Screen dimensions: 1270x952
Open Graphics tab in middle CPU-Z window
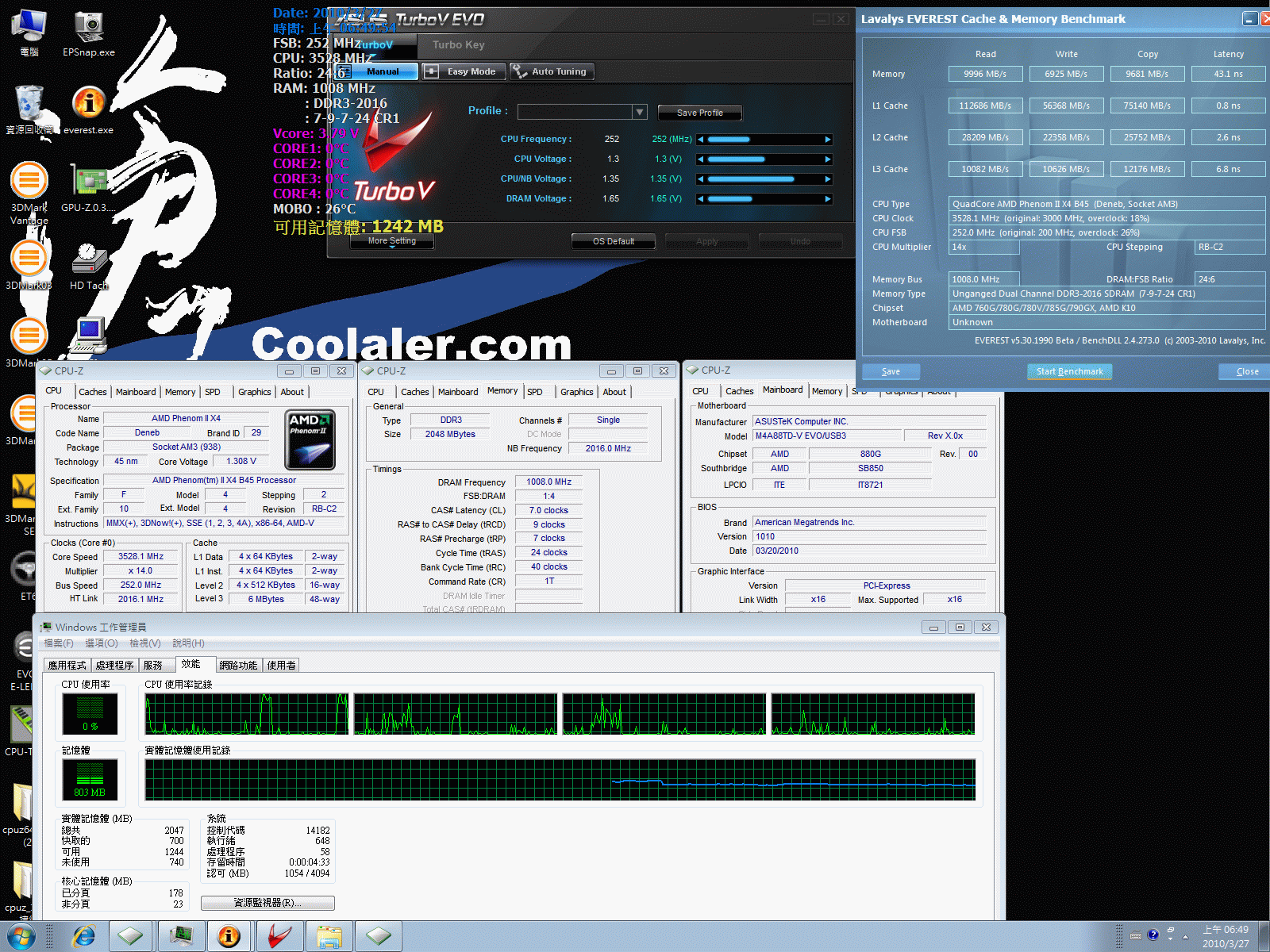click(x=577, y=392)
